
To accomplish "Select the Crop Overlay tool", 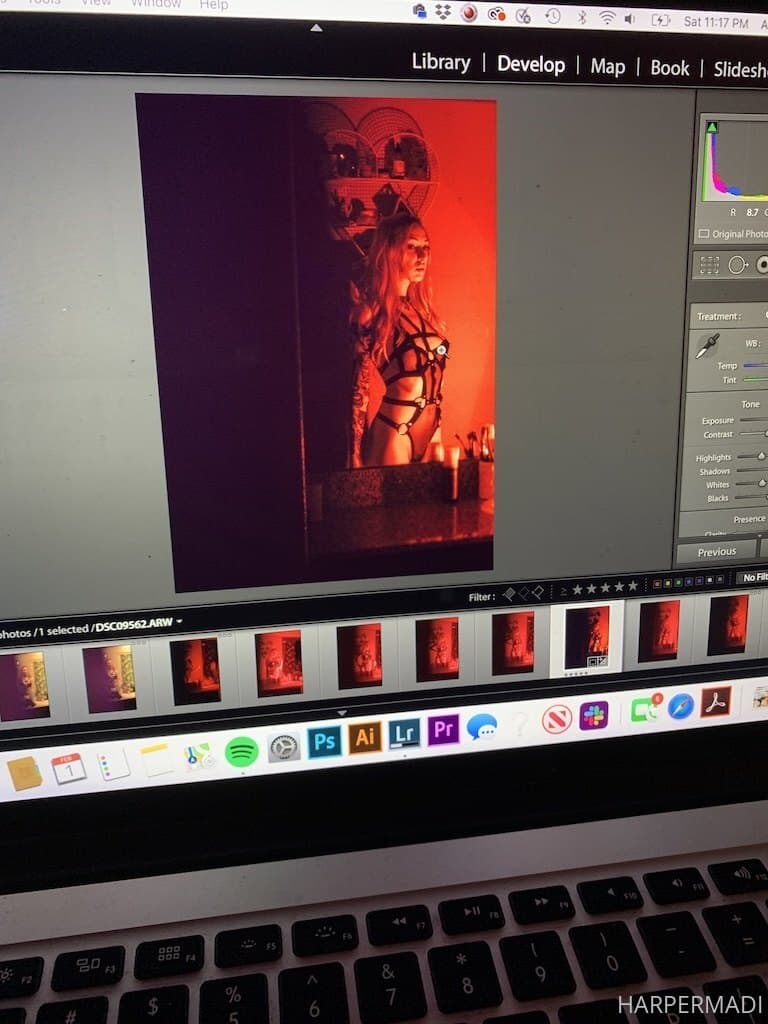I will tap(710, 264).
